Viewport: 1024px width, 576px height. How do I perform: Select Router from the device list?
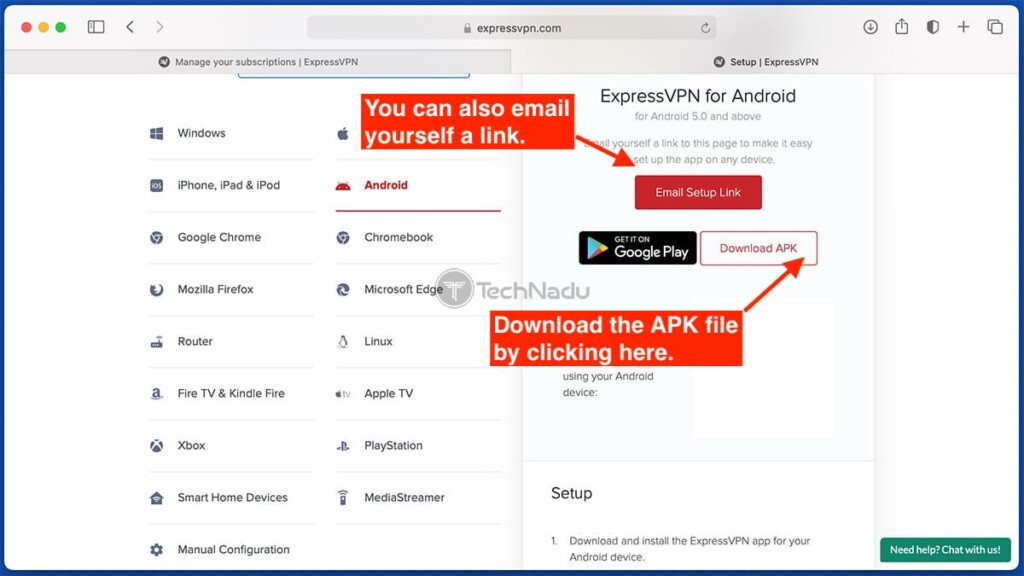point(195,342)
